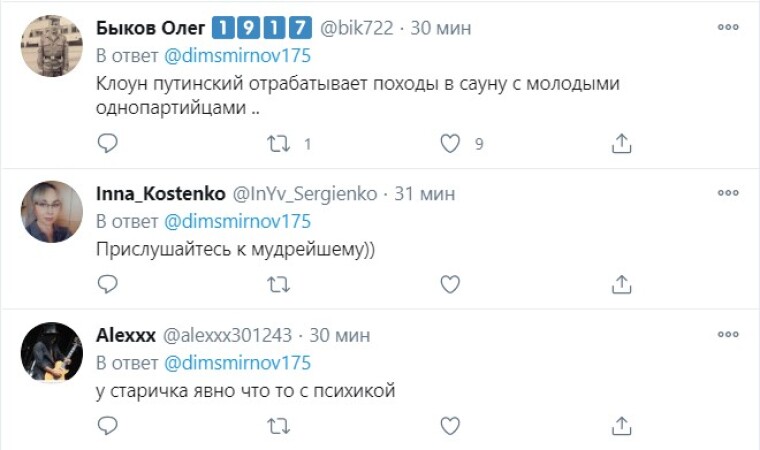The height and width of the screenshot is (450, 760).
Task: Open more options for Alexxx's tweet
Action: tap(728, 333)
